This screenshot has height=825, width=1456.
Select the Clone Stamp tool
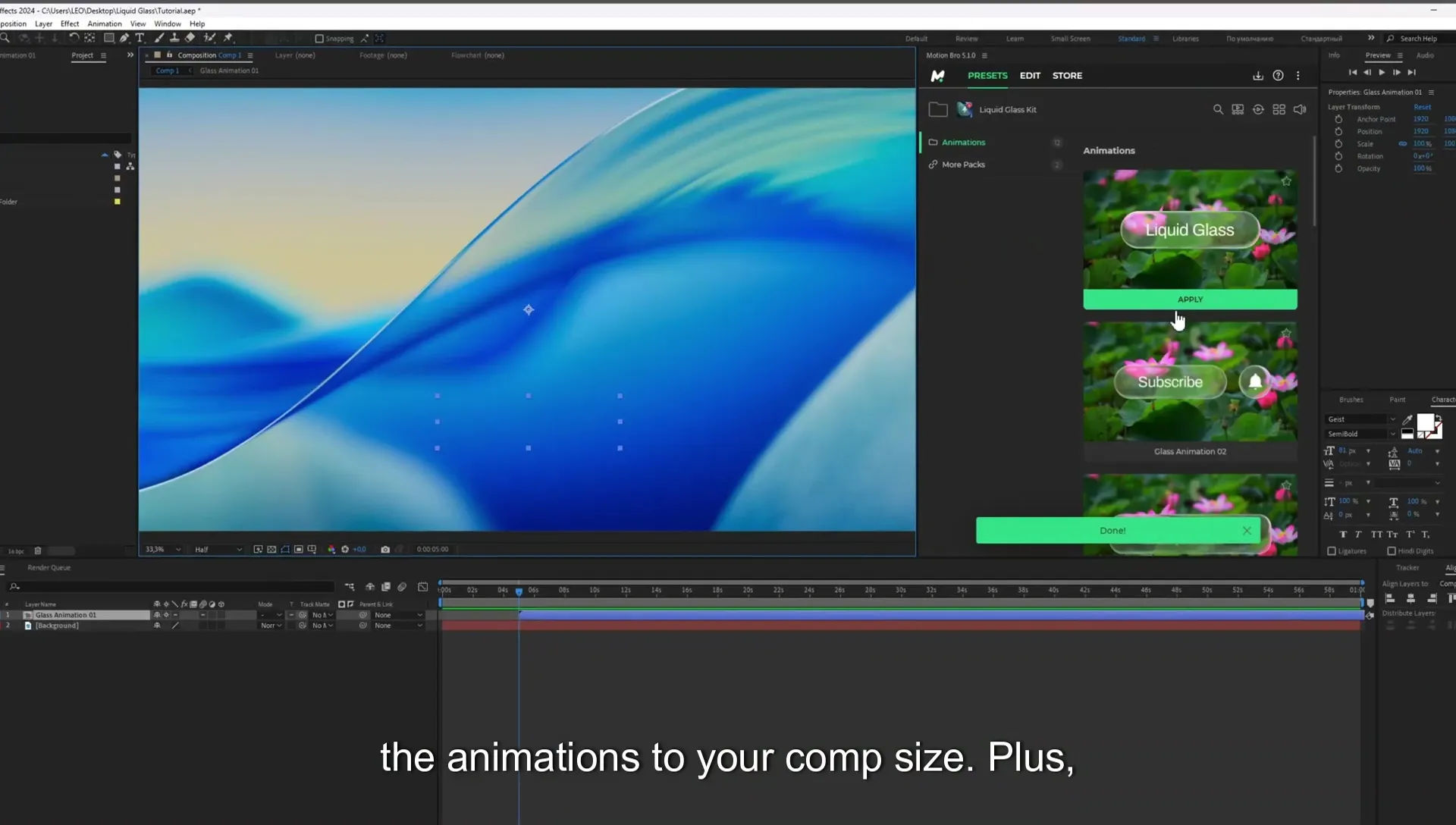click(x=174, y=38)
